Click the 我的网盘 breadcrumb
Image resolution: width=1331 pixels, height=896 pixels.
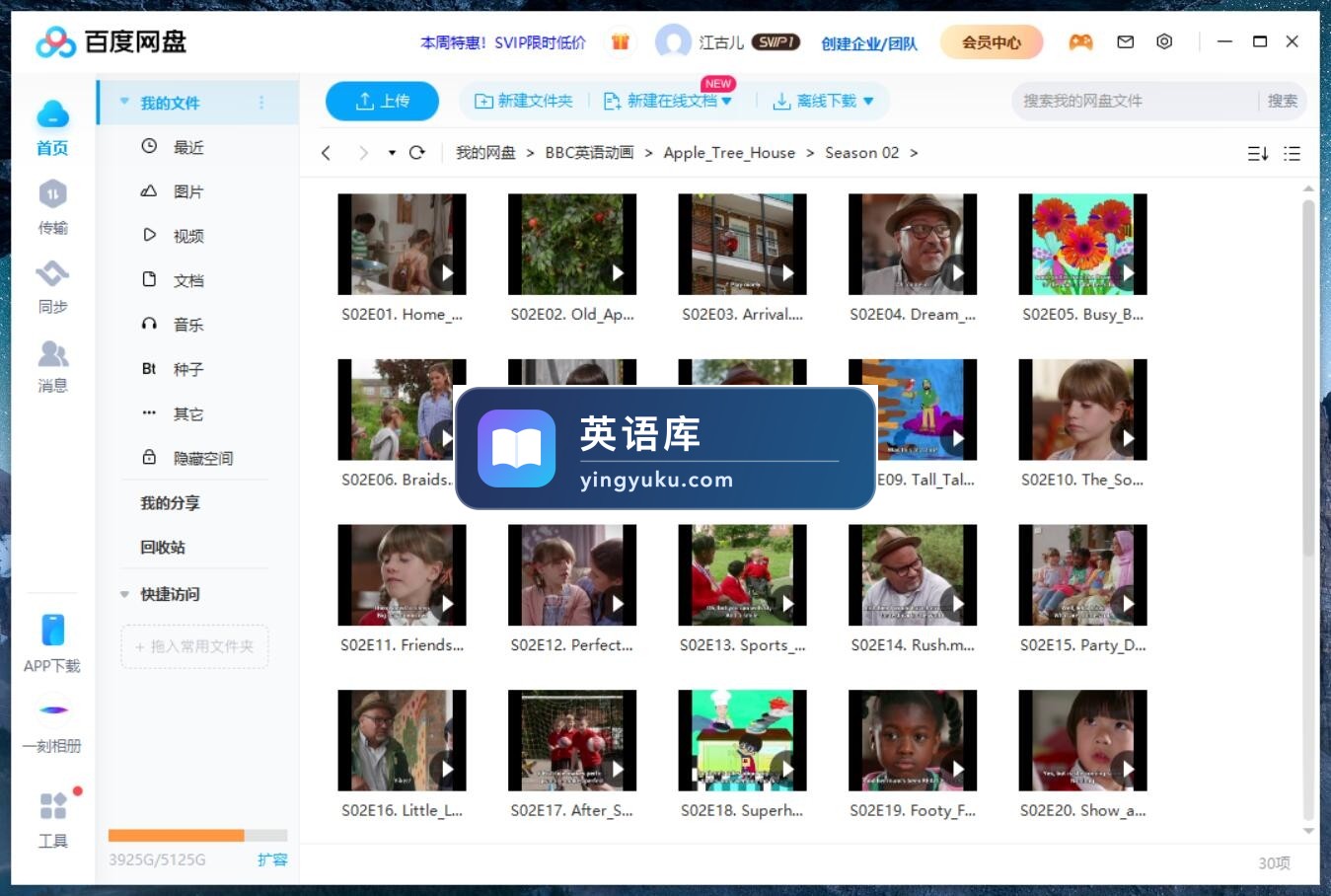point(485,153)
